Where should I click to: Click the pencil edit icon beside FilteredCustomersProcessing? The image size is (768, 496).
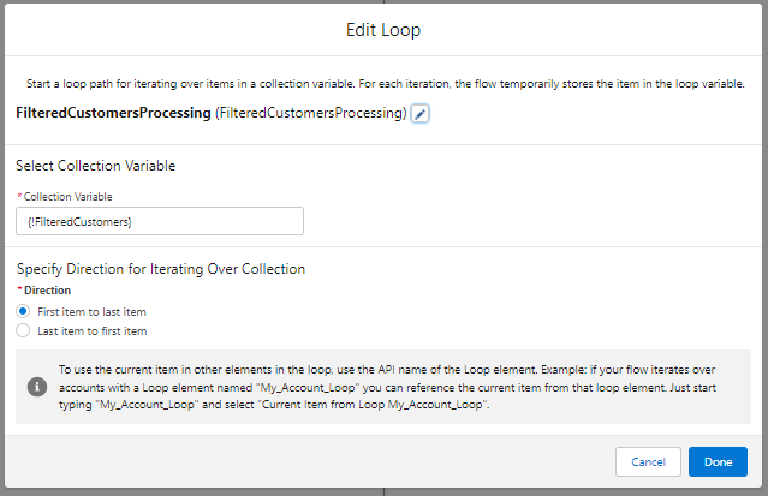420,114
